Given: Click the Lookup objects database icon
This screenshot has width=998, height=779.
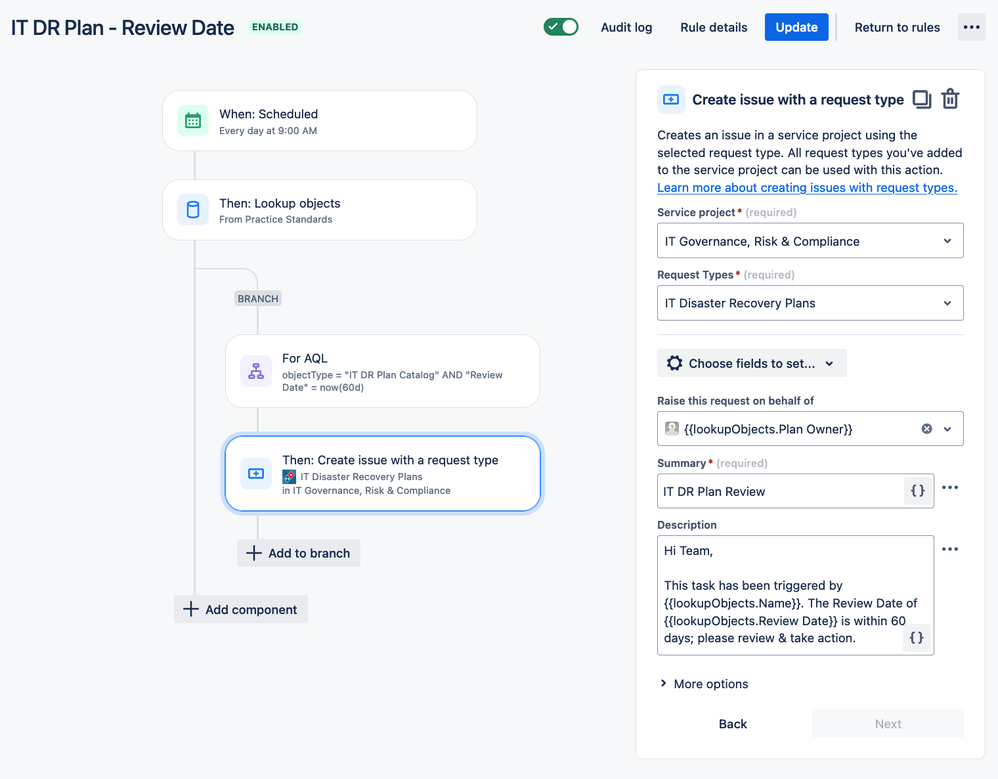Looking at the screenshot, I should tap(193, 209).
